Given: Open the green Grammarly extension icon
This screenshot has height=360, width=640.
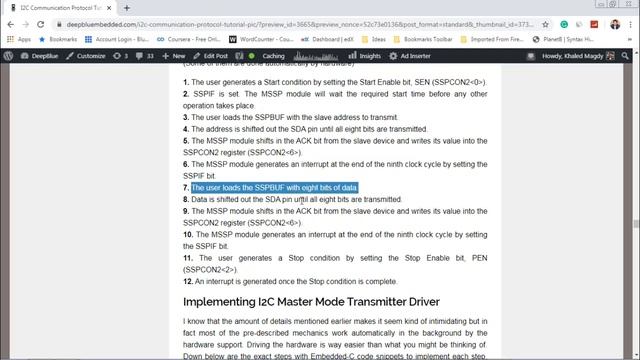Looking at the screenshot, I should tap(564, 24).
